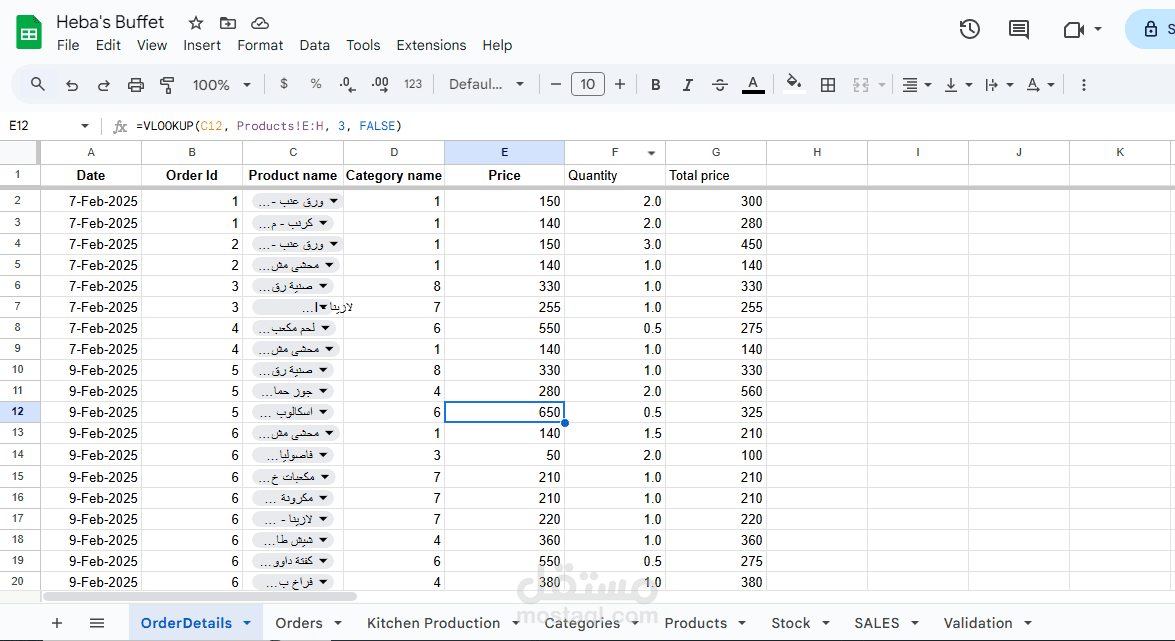Open the Help menu

pos(497,45)
